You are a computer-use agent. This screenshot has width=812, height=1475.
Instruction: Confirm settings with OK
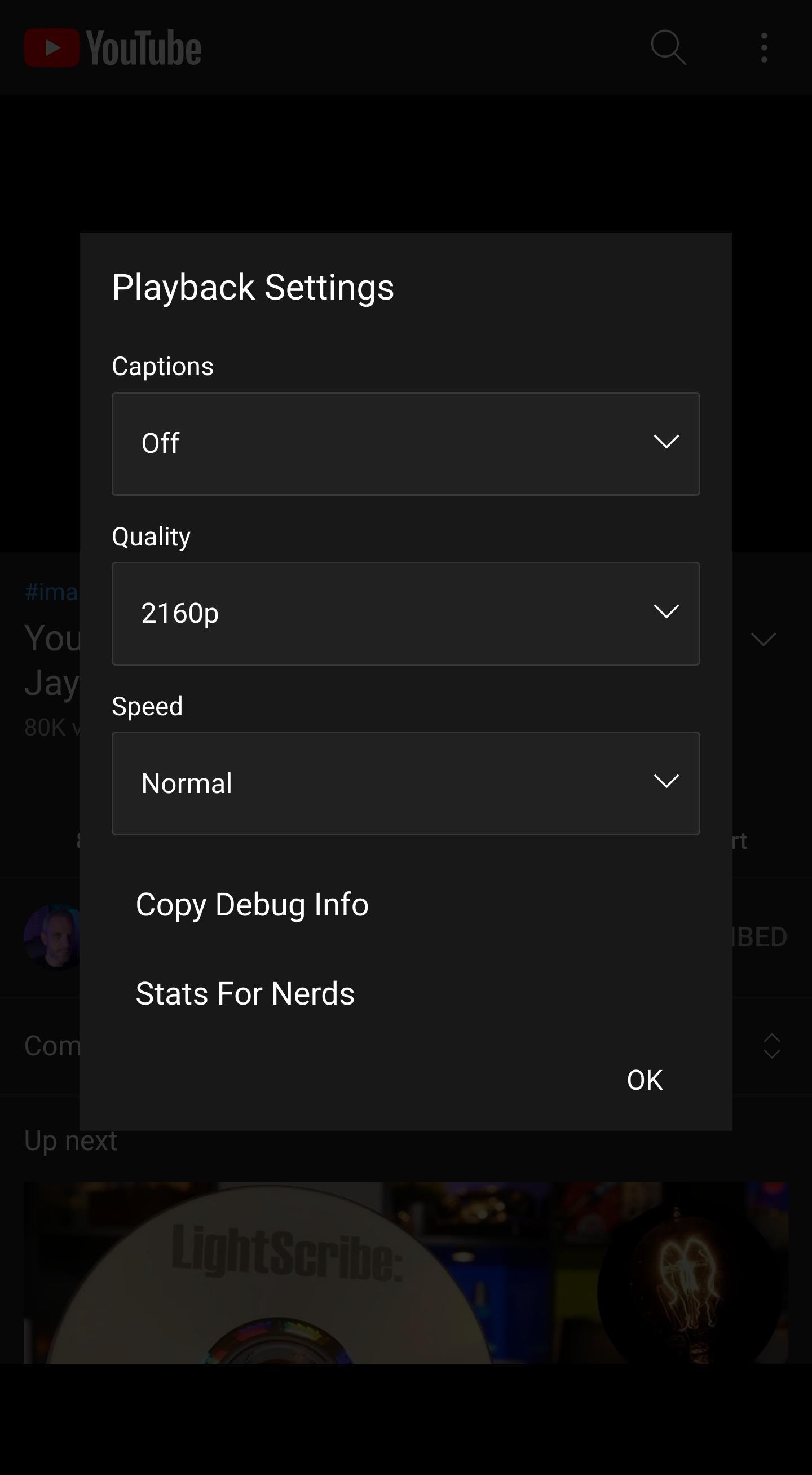(644, 1080)
